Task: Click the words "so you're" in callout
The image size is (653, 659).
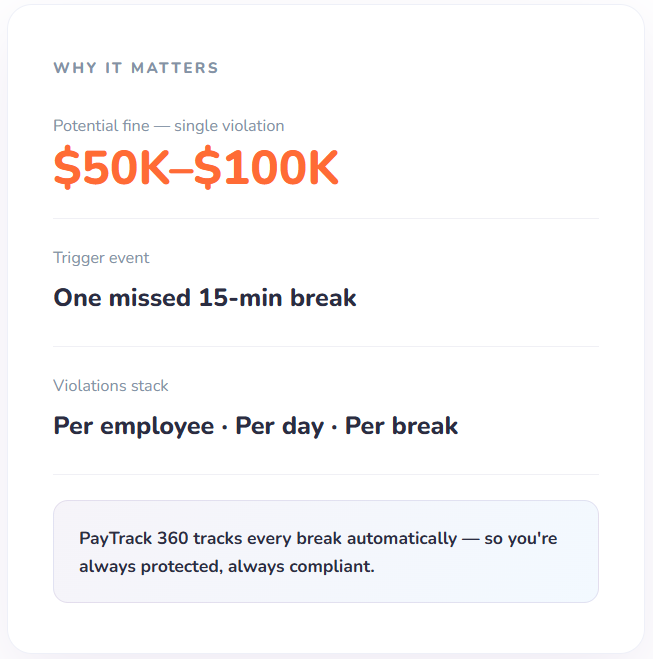Action: coord(523,538)
